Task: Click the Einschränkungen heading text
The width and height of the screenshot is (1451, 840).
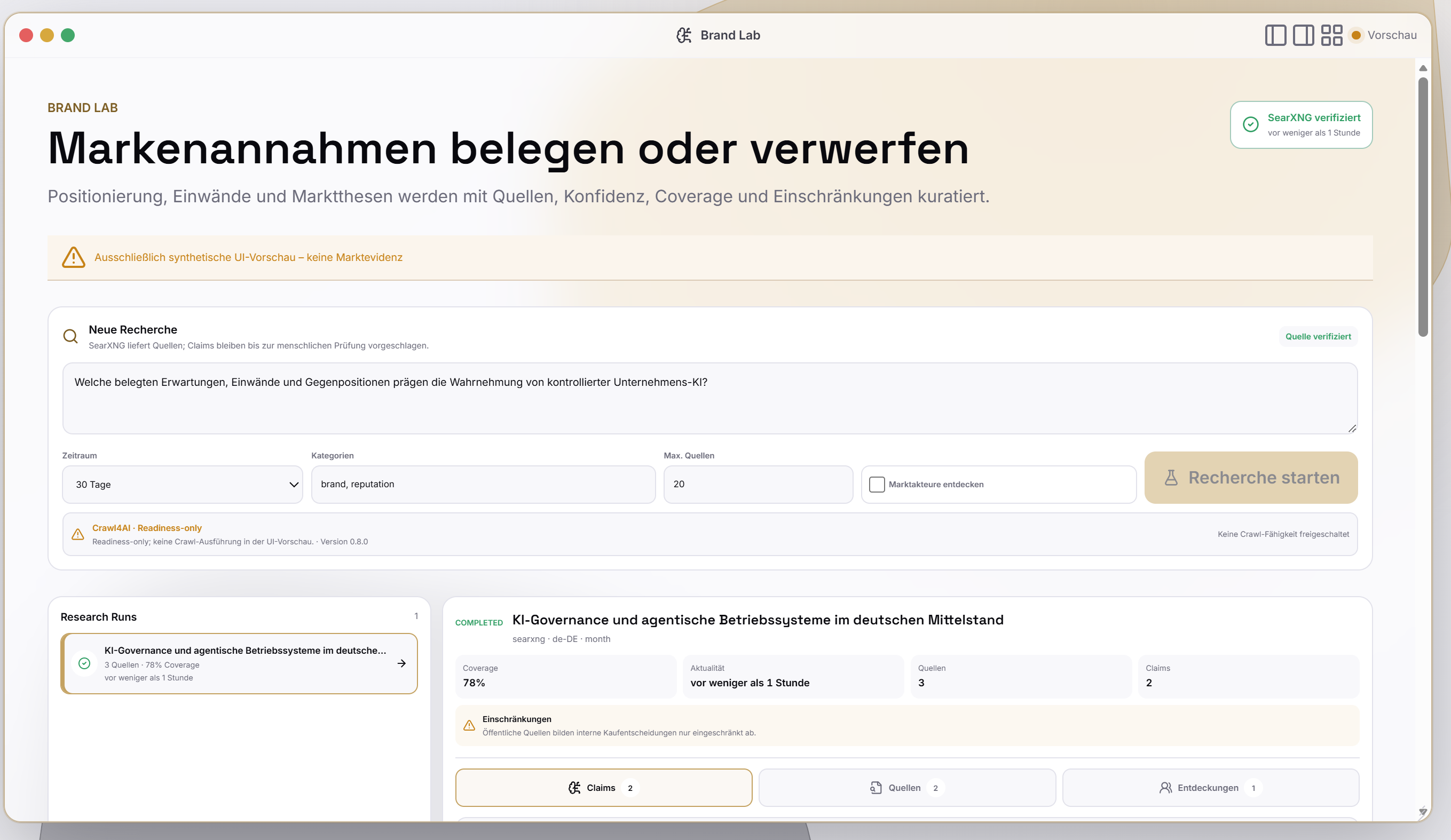Action: point(516,719)
